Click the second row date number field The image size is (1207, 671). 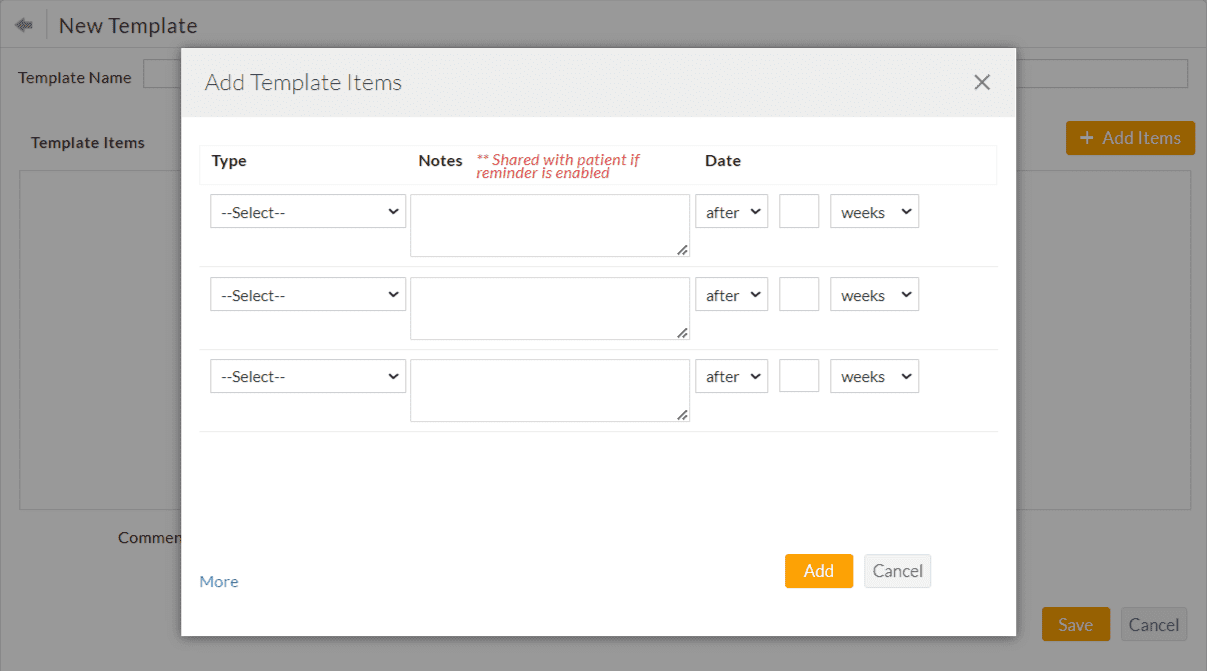click(799, 295)
